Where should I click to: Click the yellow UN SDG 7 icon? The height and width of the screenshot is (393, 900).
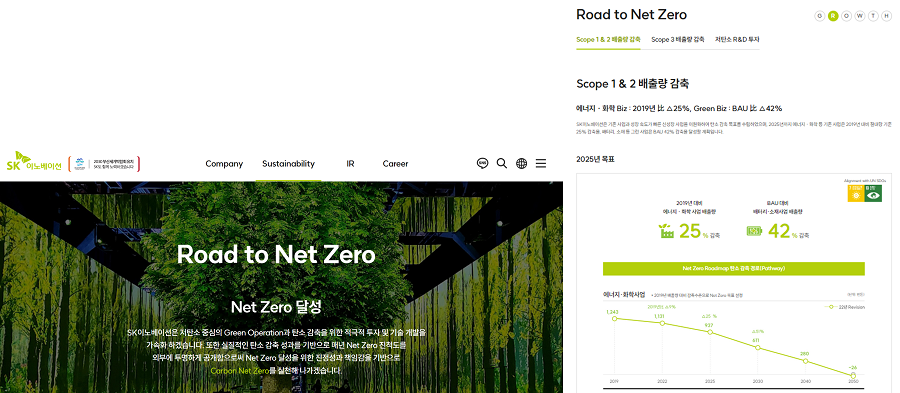[856, 193]
